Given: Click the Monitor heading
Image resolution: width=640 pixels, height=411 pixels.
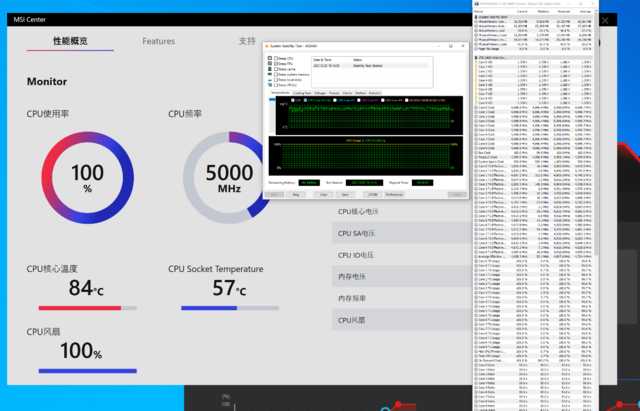Looking at the screenshot, I should pyautogui.click(x=47, y=82).
